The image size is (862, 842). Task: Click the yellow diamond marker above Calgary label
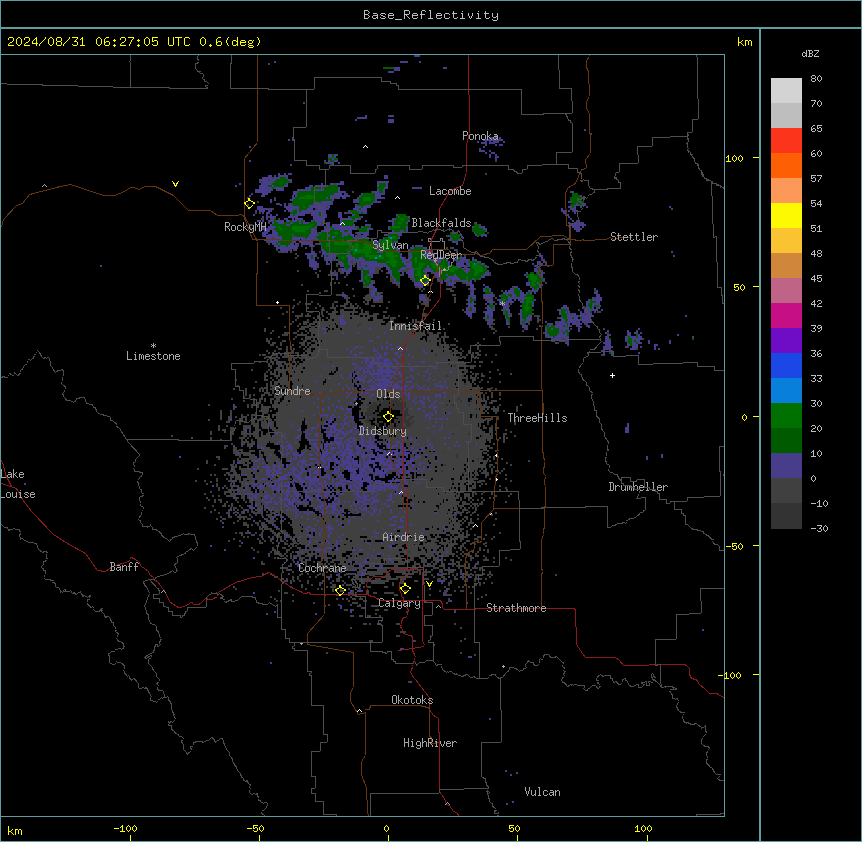point(405,589)
